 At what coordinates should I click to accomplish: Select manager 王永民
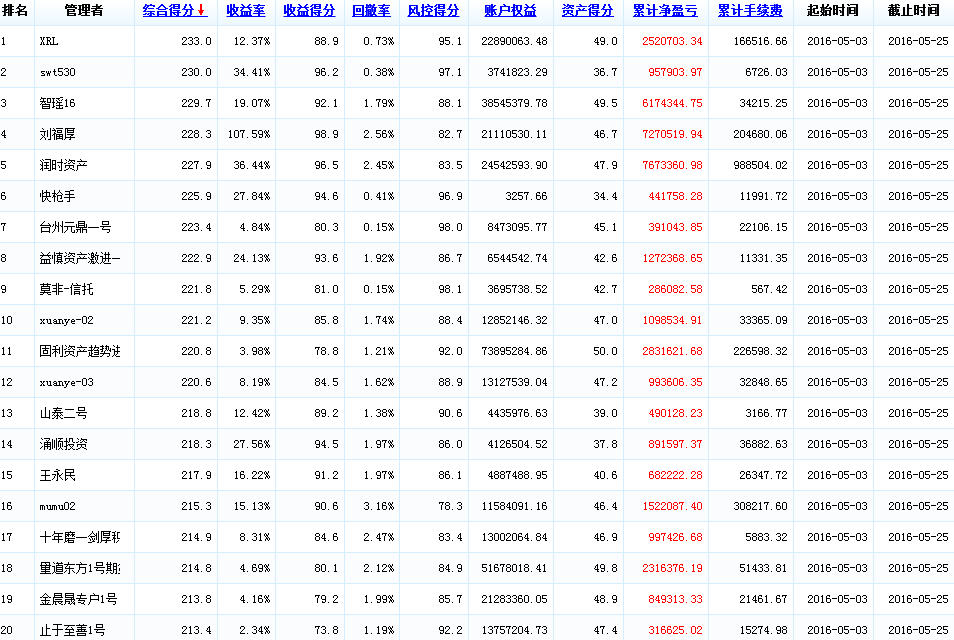[x=57, y=476]
